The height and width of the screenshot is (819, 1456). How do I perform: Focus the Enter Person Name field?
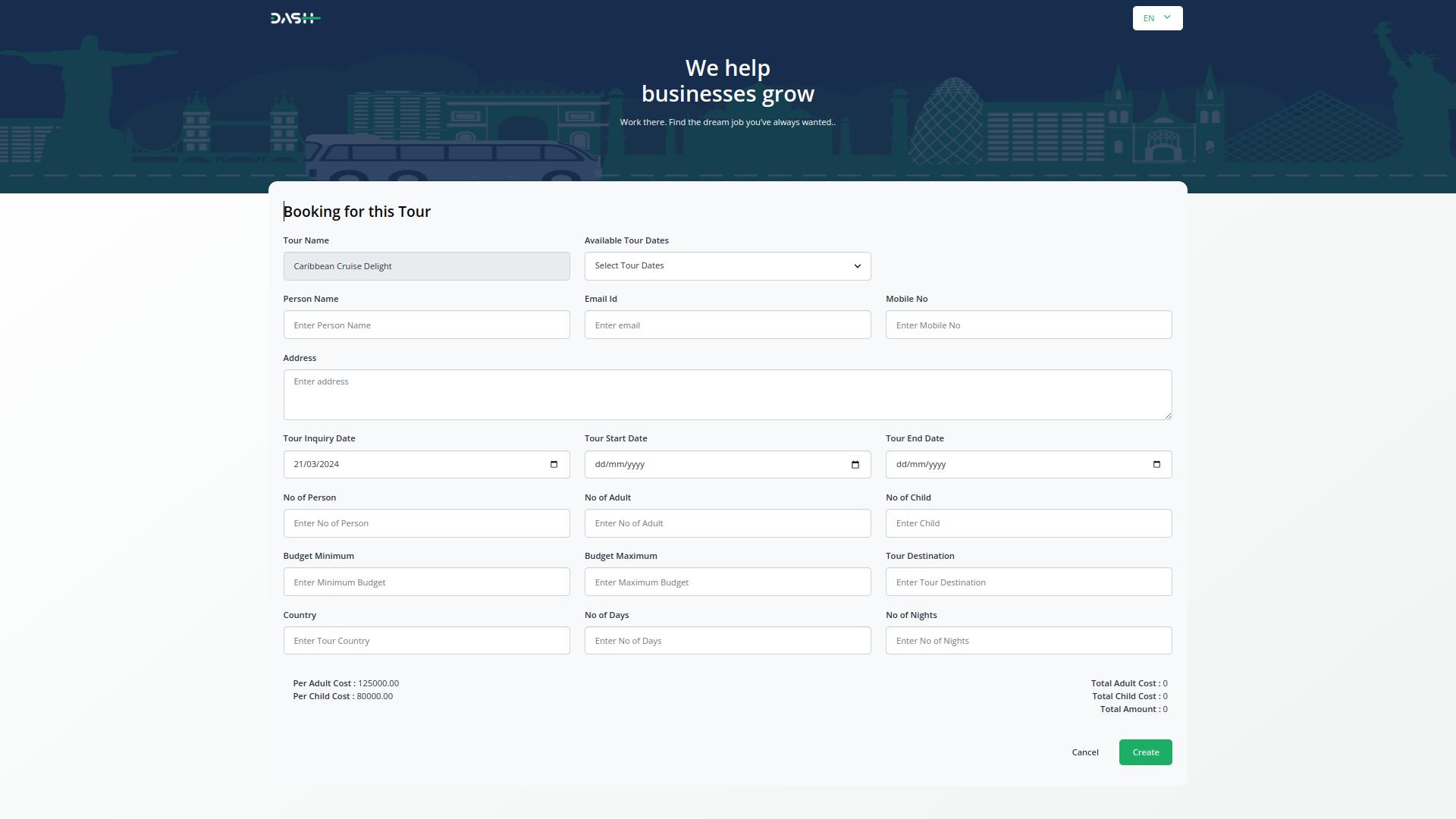pos(426,325)
